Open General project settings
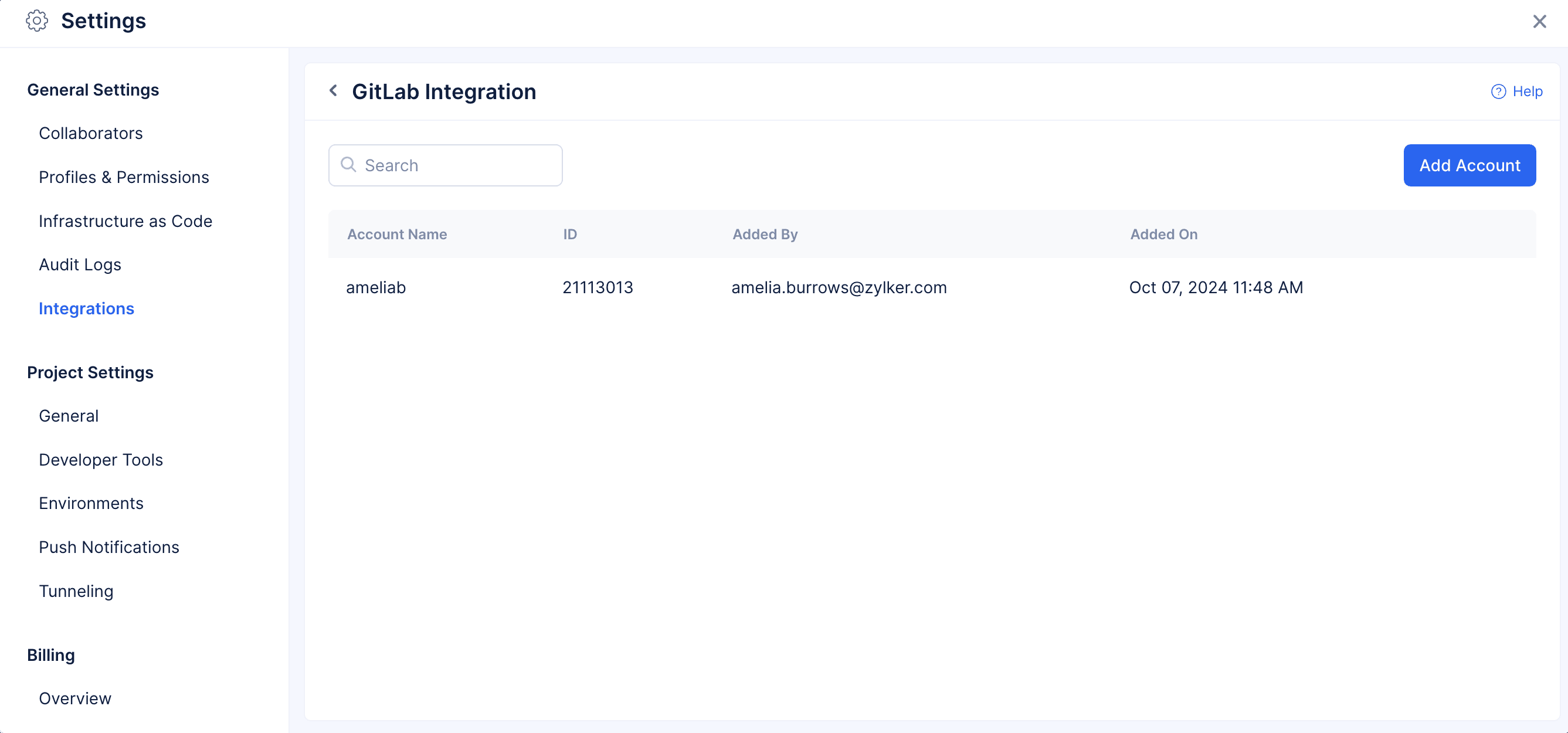This screenshot has height=733, width=1568. pyautogui.click(x=69, y=416)
